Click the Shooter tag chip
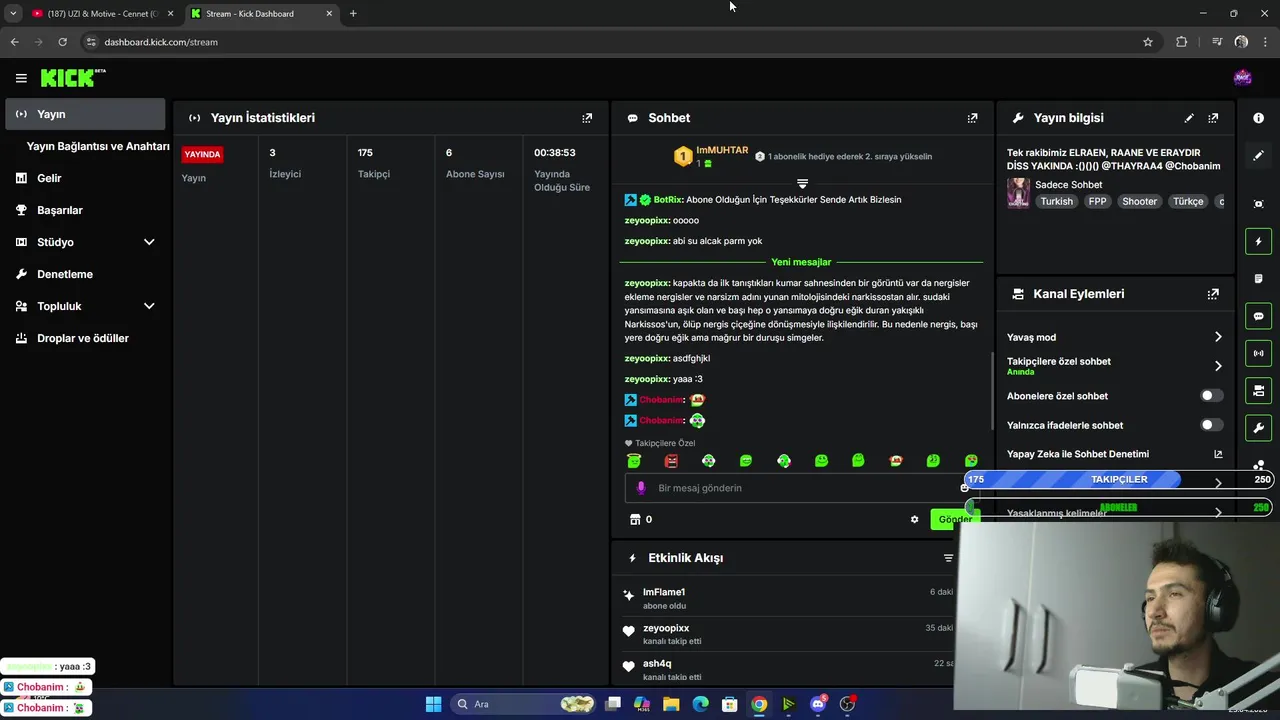1280x720 pixels. click(1139, 201)
